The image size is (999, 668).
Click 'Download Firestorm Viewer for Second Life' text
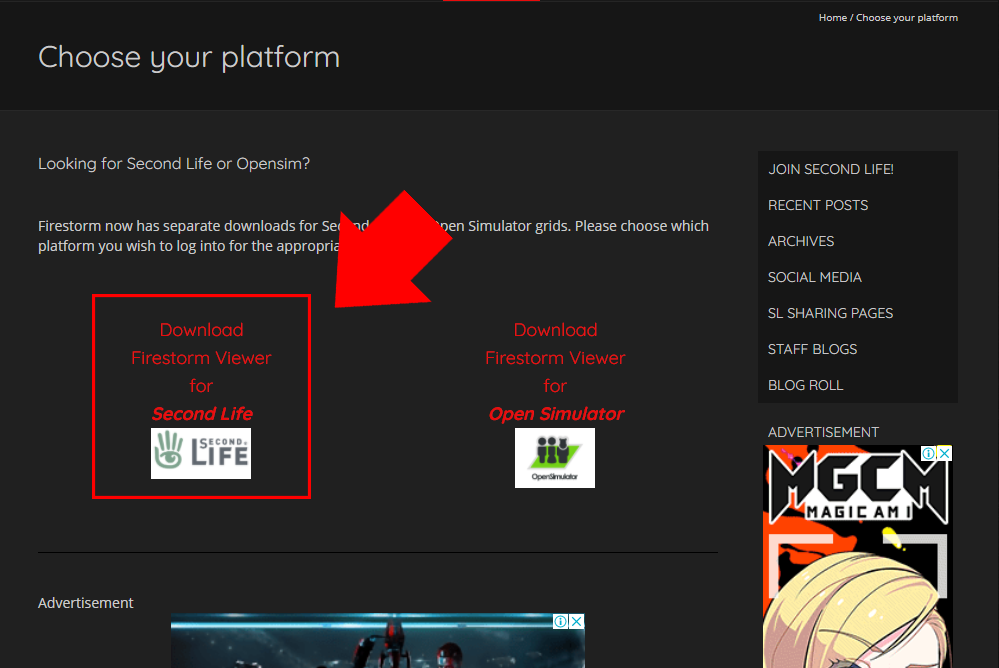tap(201, 371)
